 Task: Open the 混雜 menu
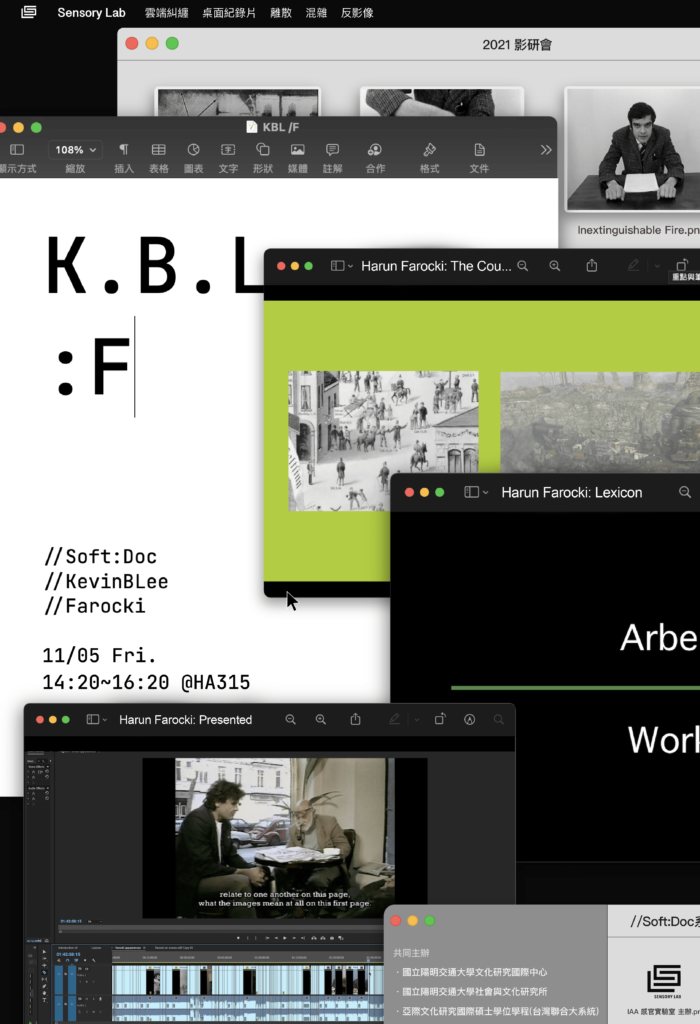click(316, 13)
